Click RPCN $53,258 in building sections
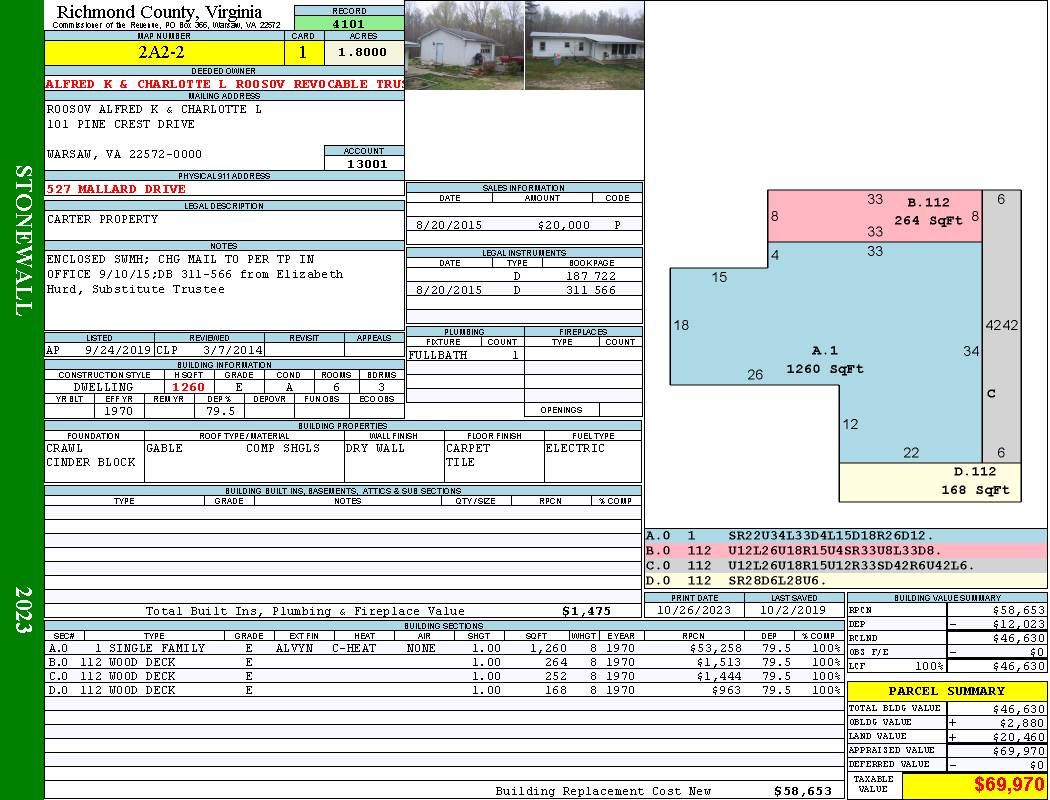Viewport: 1050px width, 800px height. 715,649
